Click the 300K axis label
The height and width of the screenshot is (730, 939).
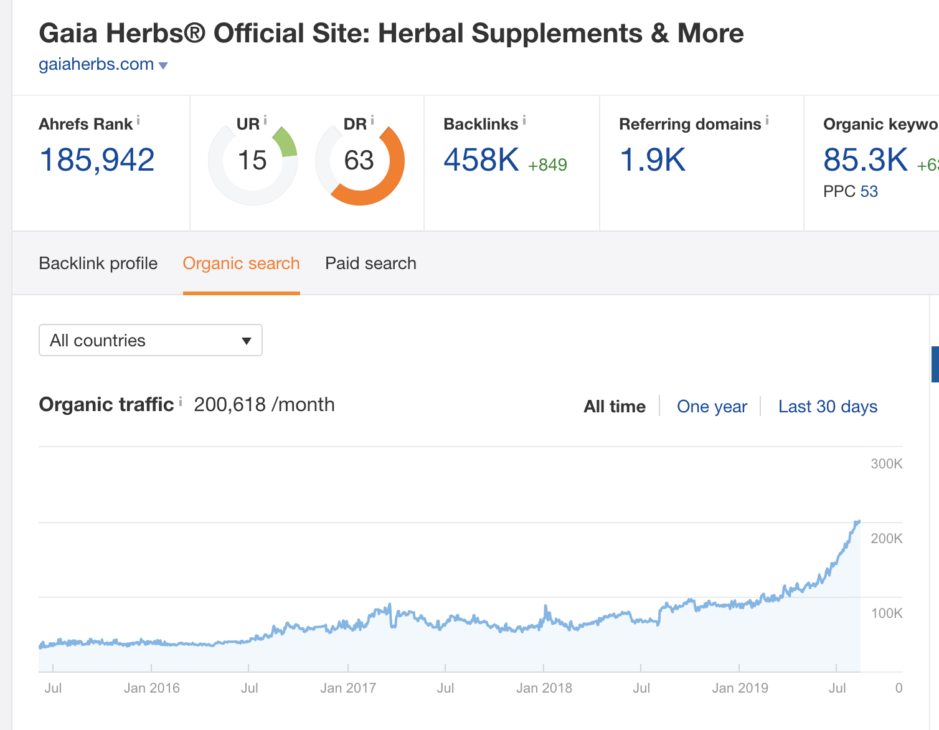click(x=886, y=464)
